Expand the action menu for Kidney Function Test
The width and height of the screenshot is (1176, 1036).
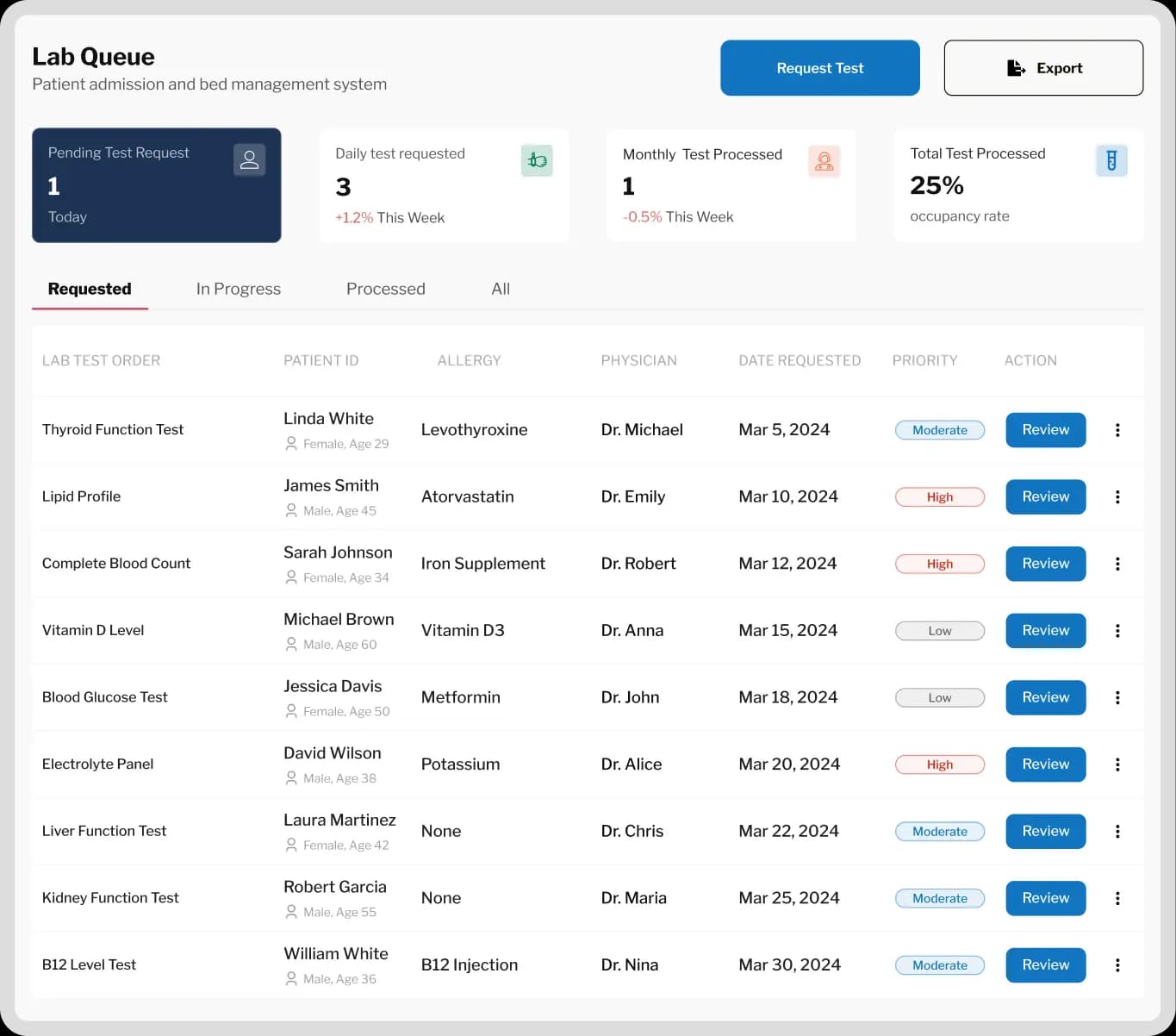coord(1117,898)
